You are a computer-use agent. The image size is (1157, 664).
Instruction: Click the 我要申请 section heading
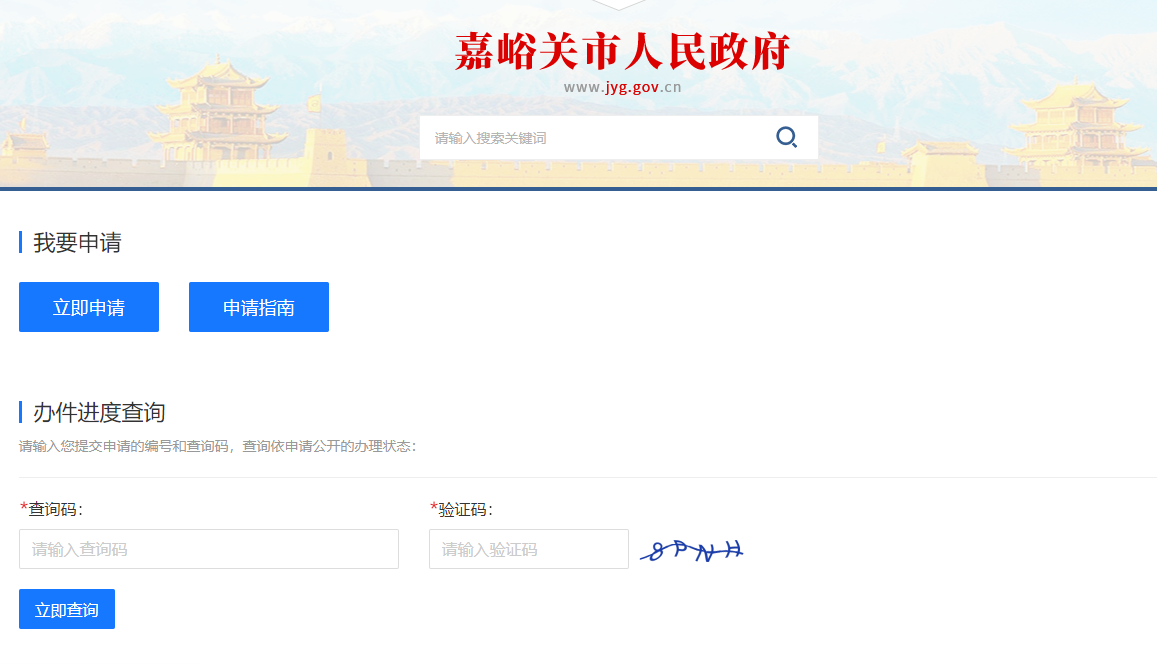pos(77,243)
